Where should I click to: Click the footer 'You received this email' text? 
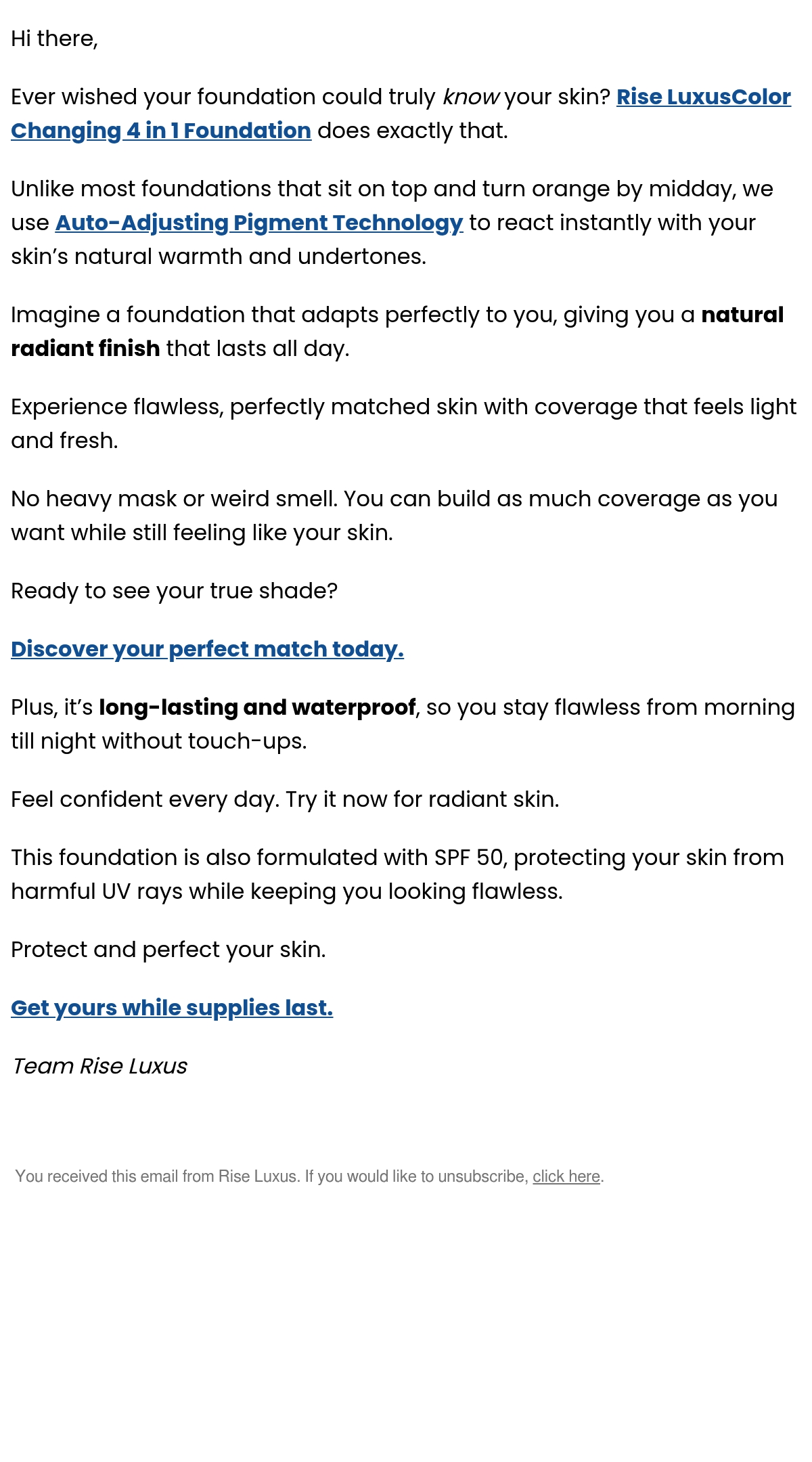pos(158,1176)
